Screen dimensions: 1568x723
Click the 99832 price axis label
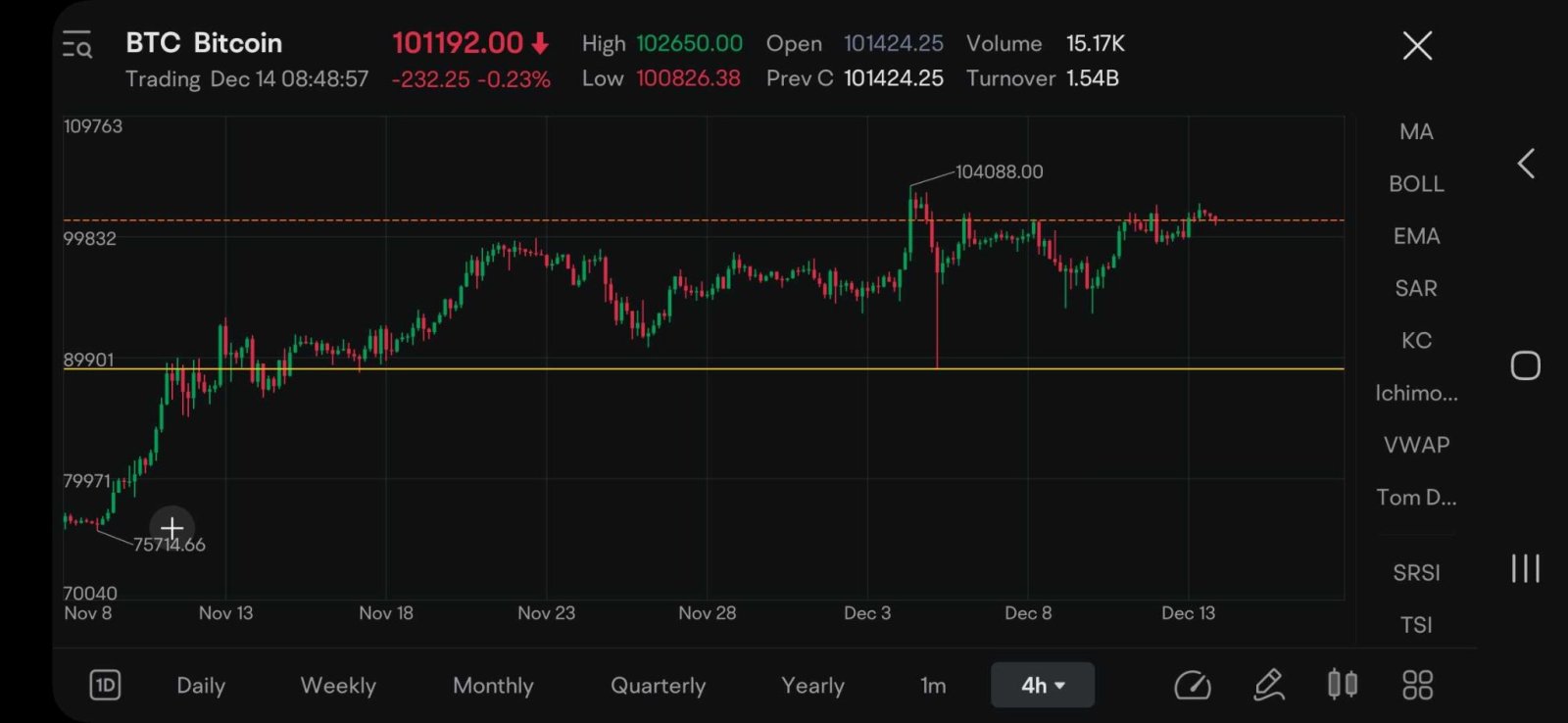(x=90, y=238)
